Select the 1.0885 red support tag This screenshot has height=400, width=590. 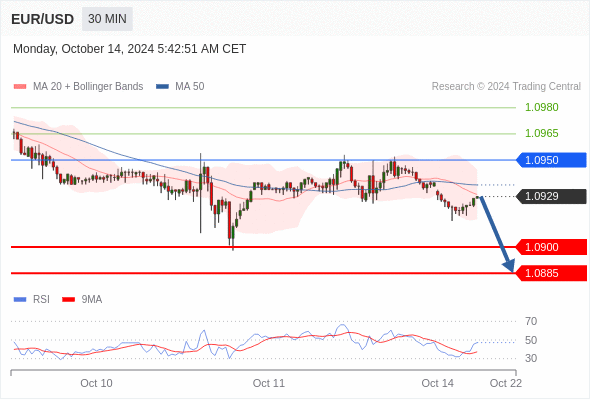551,273
